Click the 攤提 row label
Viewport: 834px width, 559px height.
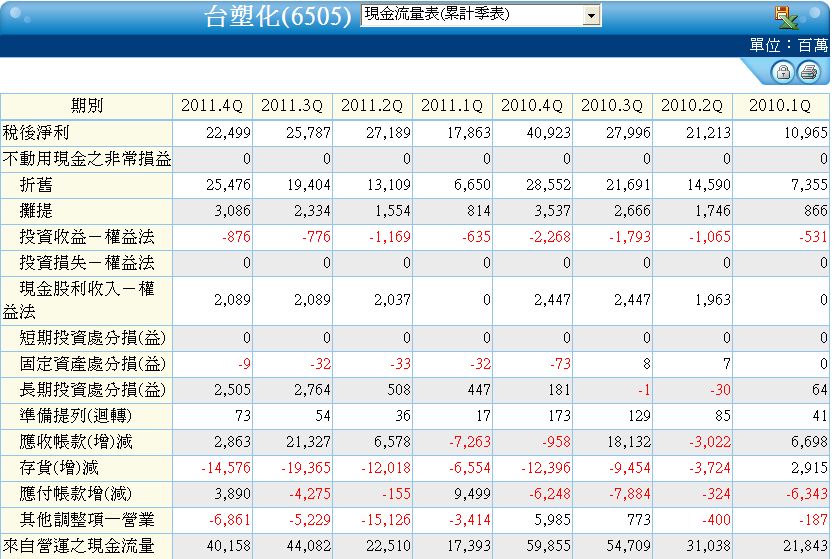click(x=36, y=211)
